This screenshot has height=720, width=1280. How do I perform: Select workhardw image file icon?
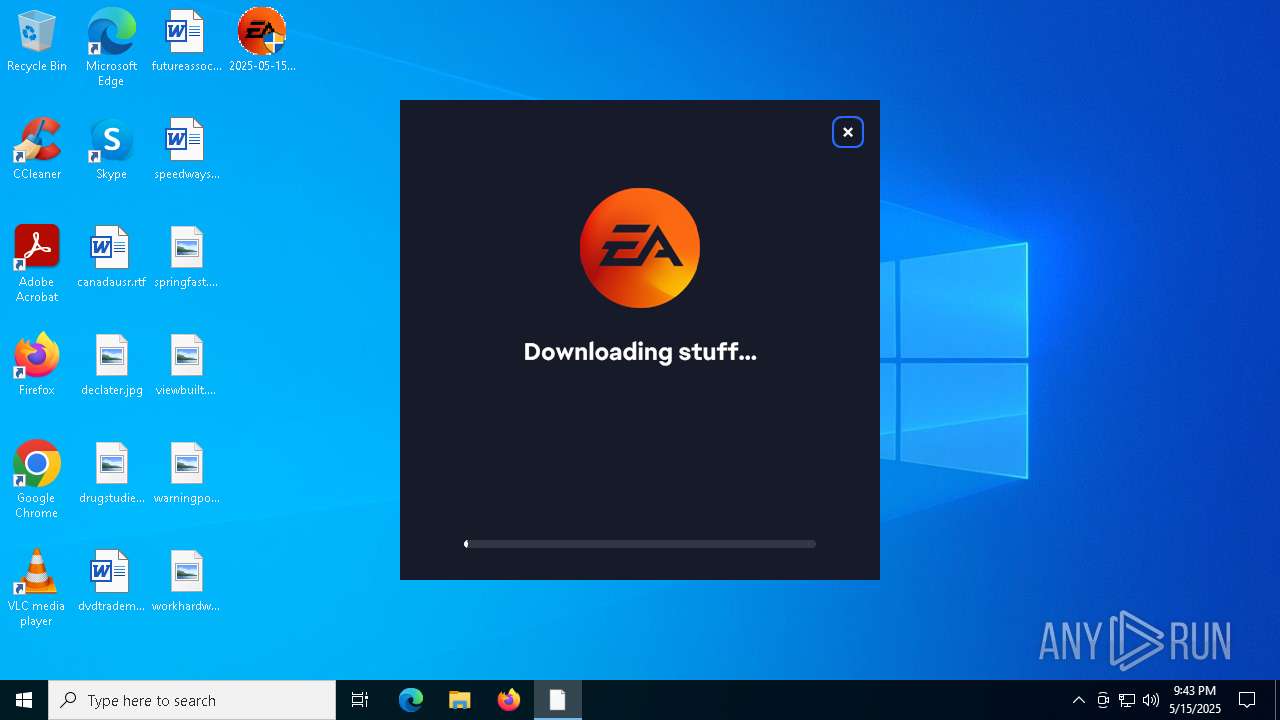[x=186, y=581]
